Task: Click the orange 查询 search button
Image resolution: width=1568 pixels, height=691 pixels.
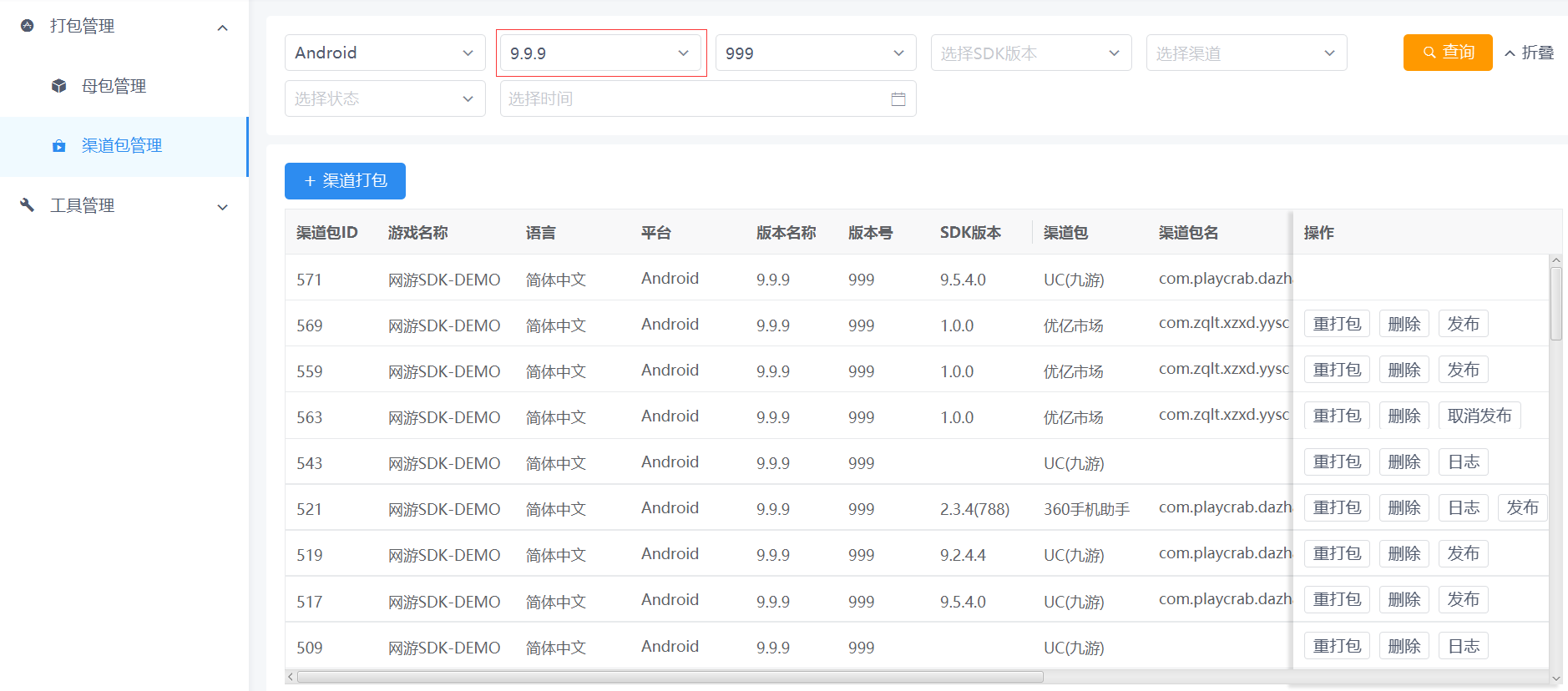Action: pyautogui.click(x=1447, y=53)
